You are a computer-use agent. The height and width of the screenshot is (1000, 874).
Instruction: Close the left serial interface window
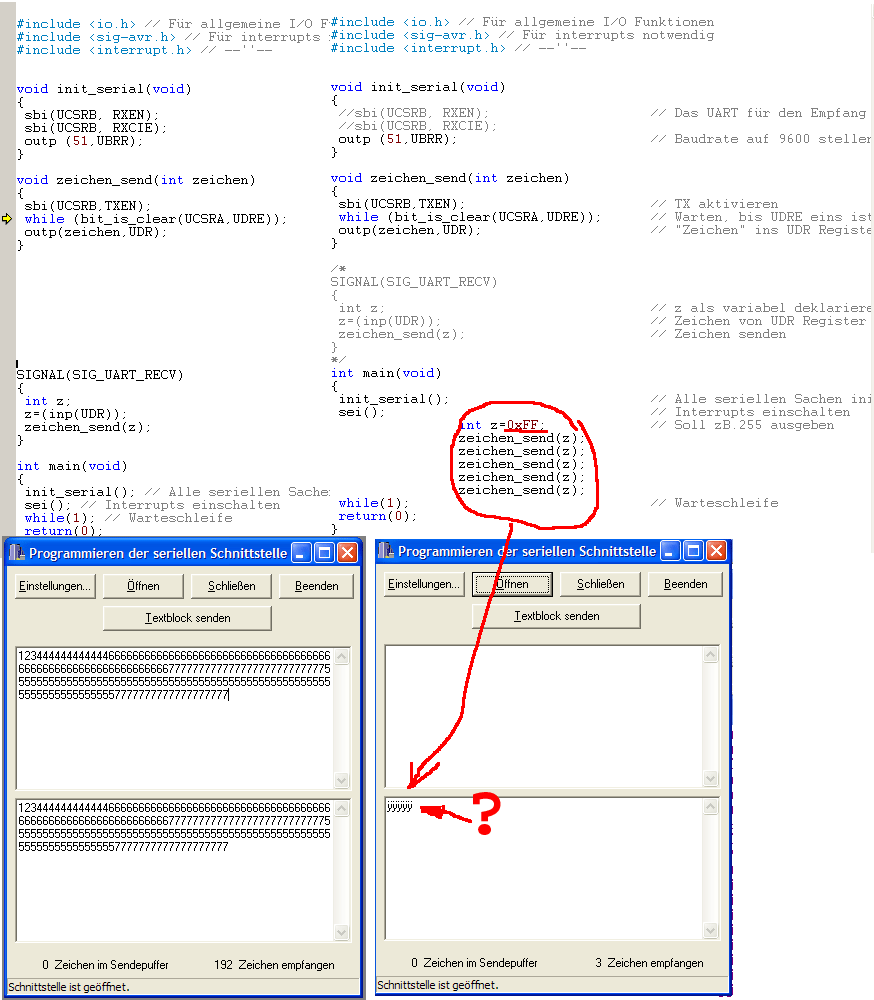pos(348,553)
